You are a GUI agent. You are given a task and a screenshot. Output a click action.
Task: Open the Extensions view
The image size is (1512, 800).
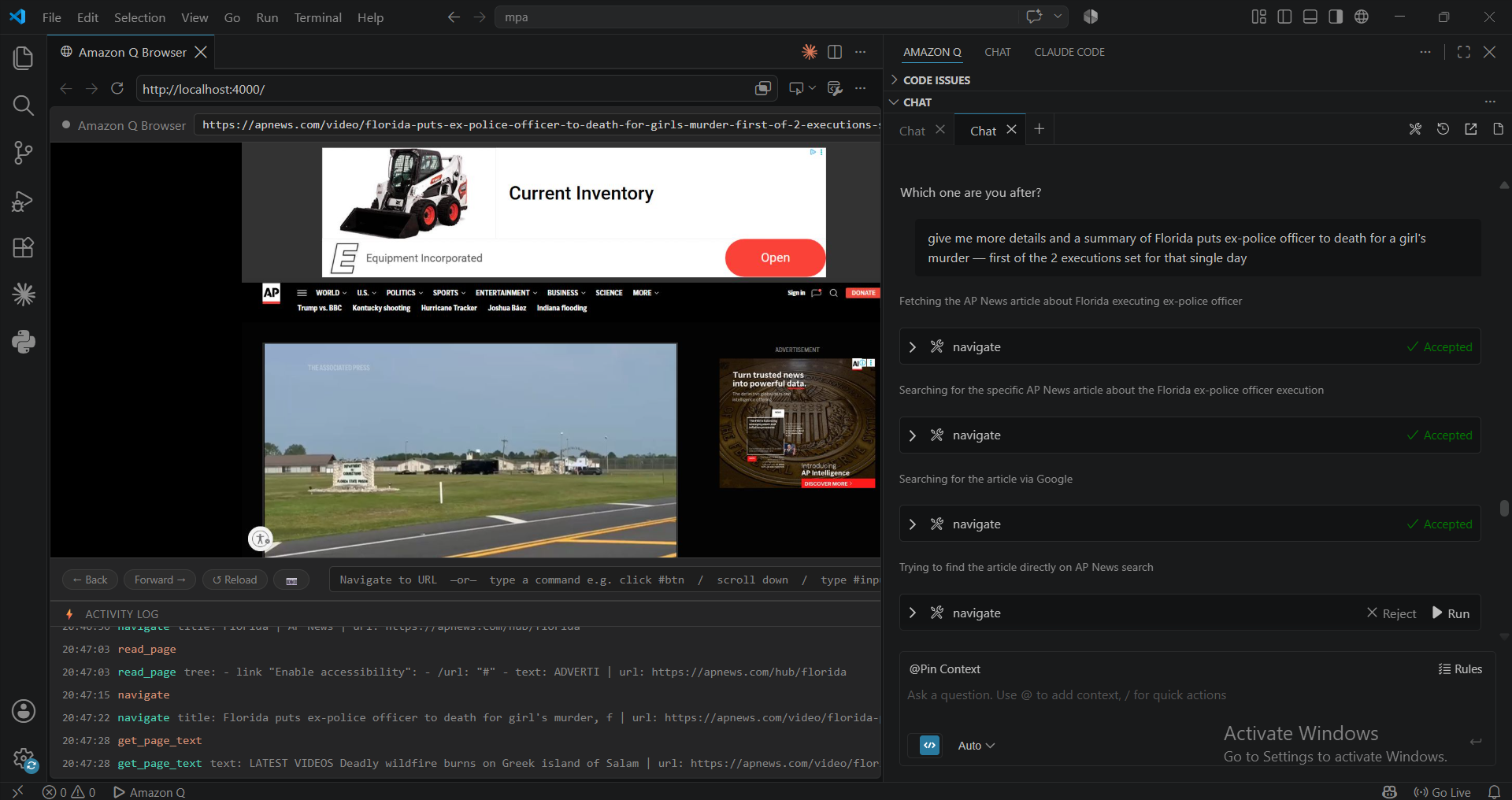coord(24,248)
